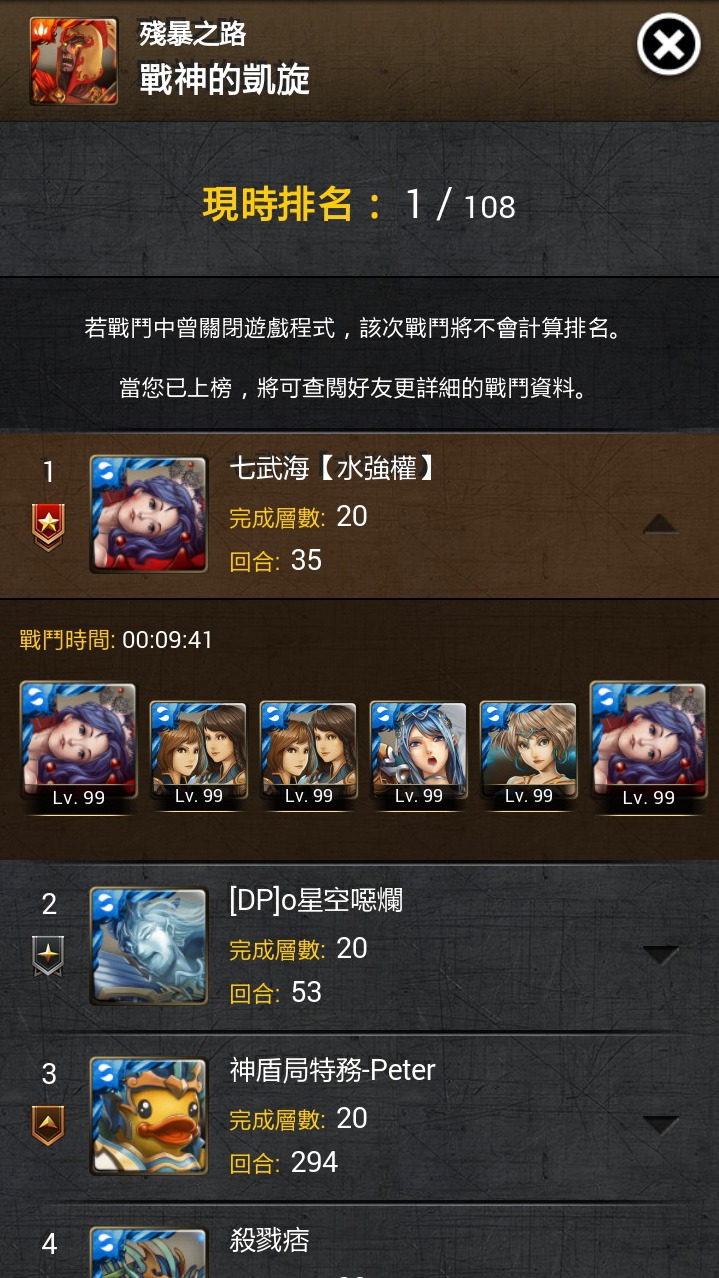Select the second team card with two girls

(199, 752)
